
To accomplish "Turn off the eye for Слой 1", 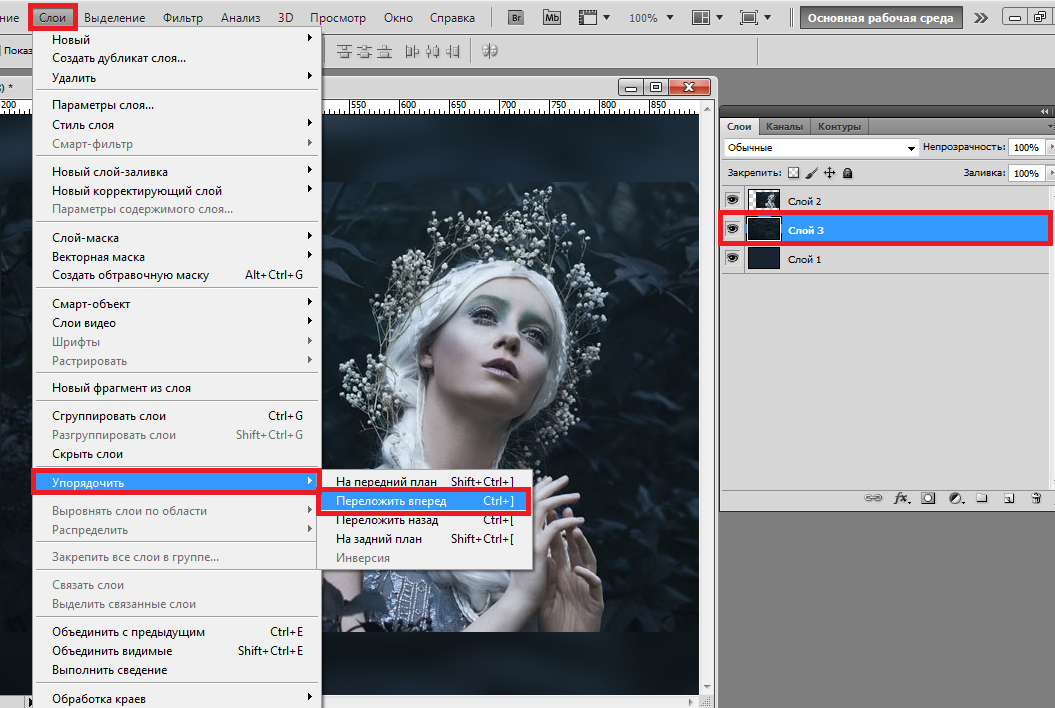I will click(x=733, y=258).
